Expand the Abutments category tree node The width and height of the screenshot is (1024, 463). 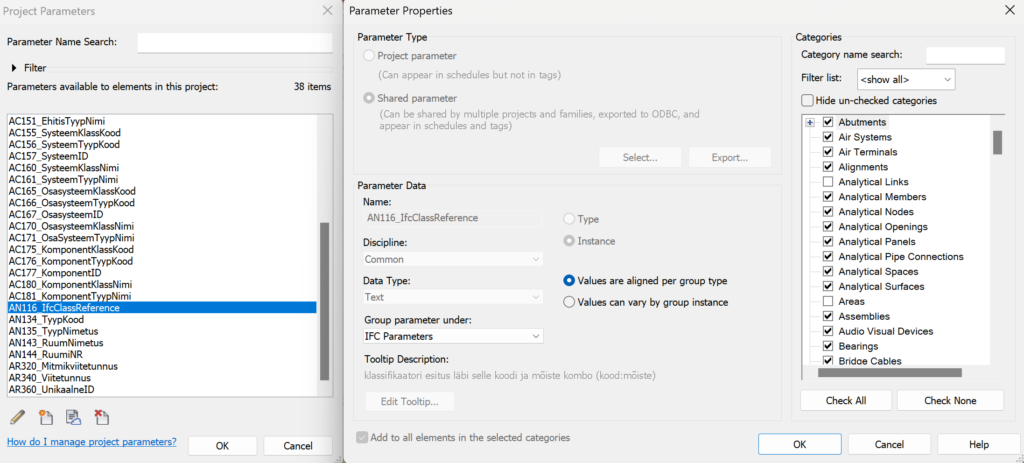click(812, 122)
